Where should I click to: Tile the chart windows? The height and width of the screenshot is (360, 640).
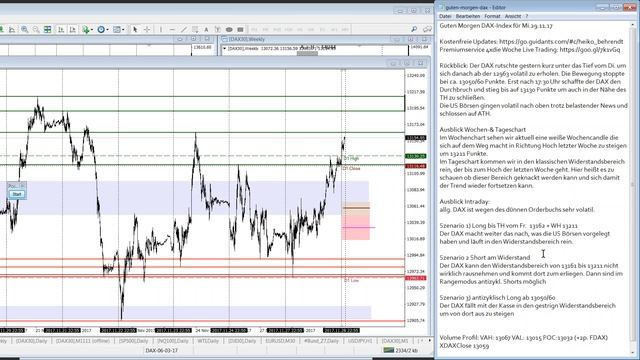pyautogui.click(x=47, y=29)
